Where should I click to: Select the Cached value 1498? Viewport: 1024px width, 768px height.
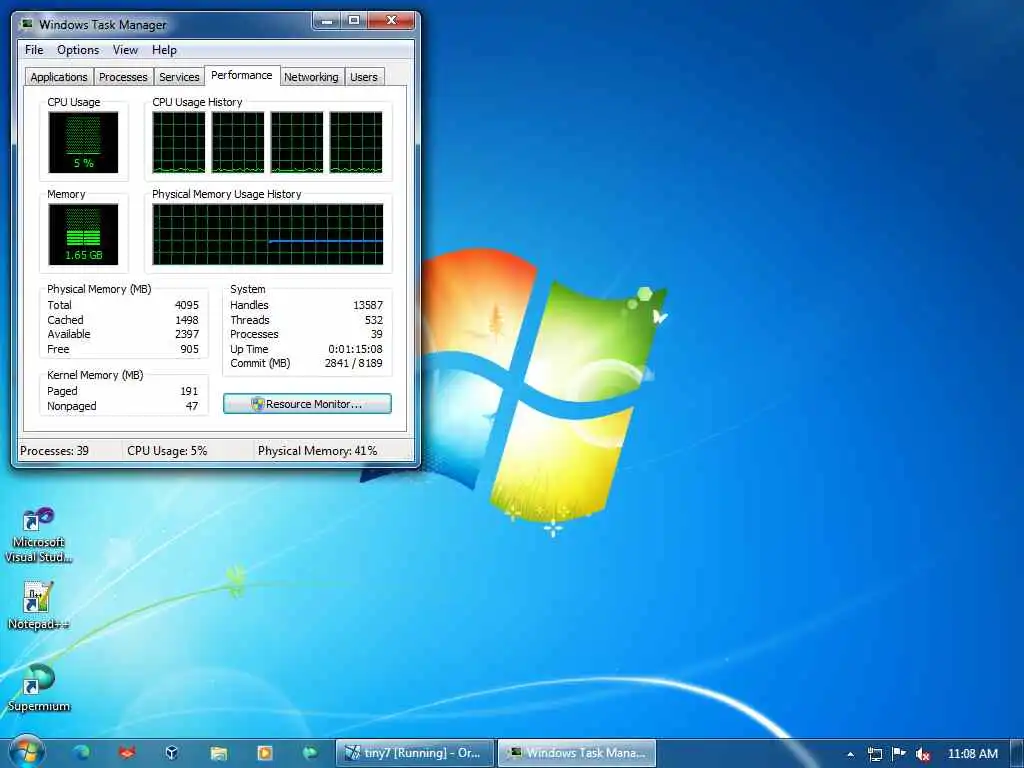(x=187, y=320)
